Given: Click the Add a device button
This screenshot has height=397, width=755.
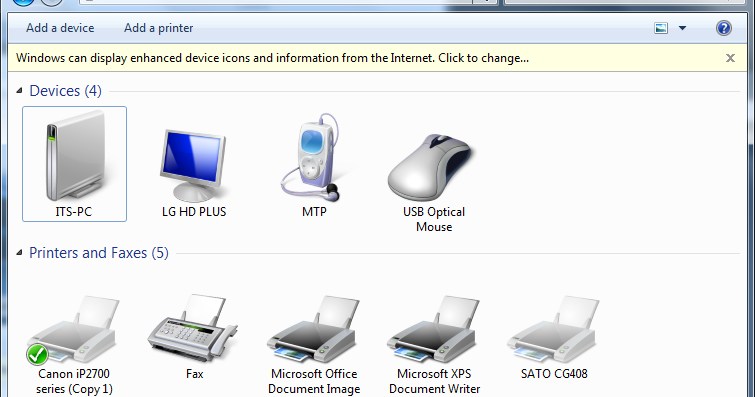Looking at the screenshot, I should 60,28.
